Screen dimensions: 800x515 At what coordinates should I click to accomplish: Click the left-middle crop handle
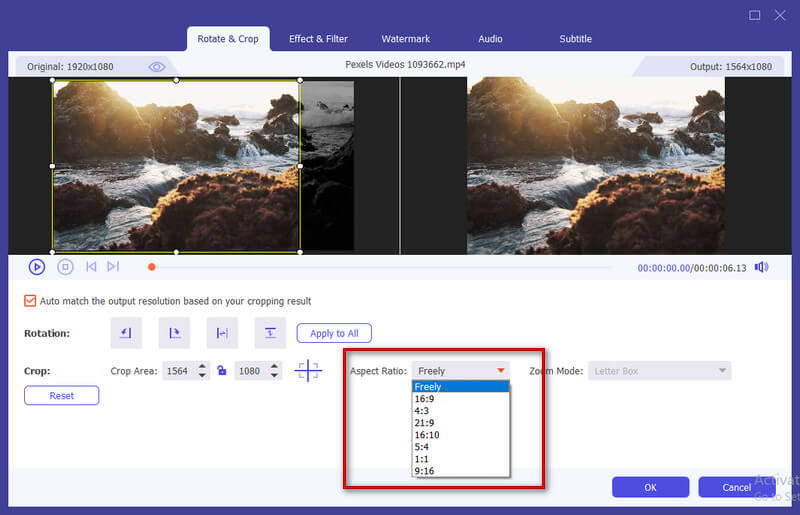pyautogui.click(x=53, y=166)
